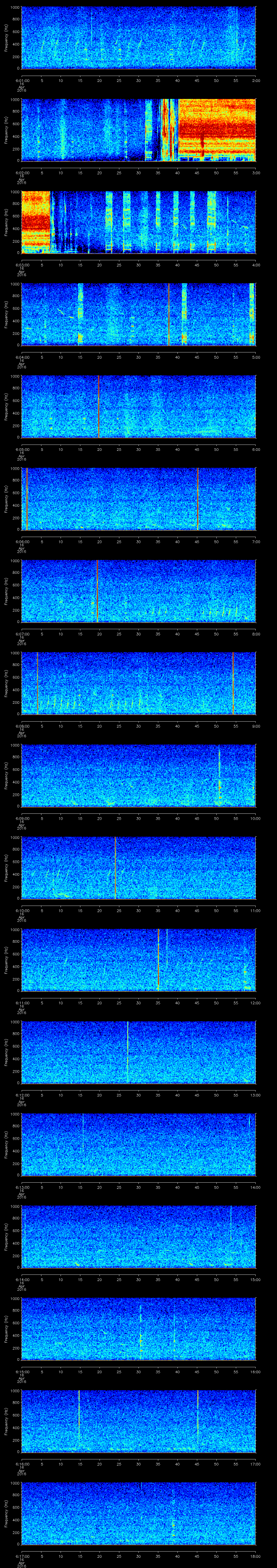Click the '6:04:00' start time label

tap(22, 357)
